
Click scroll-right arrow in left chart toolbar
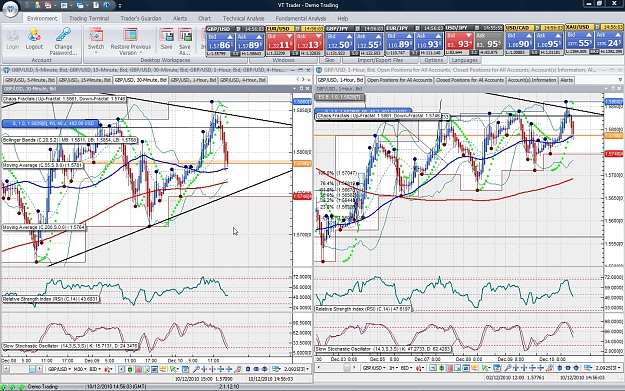coord(39,369)
